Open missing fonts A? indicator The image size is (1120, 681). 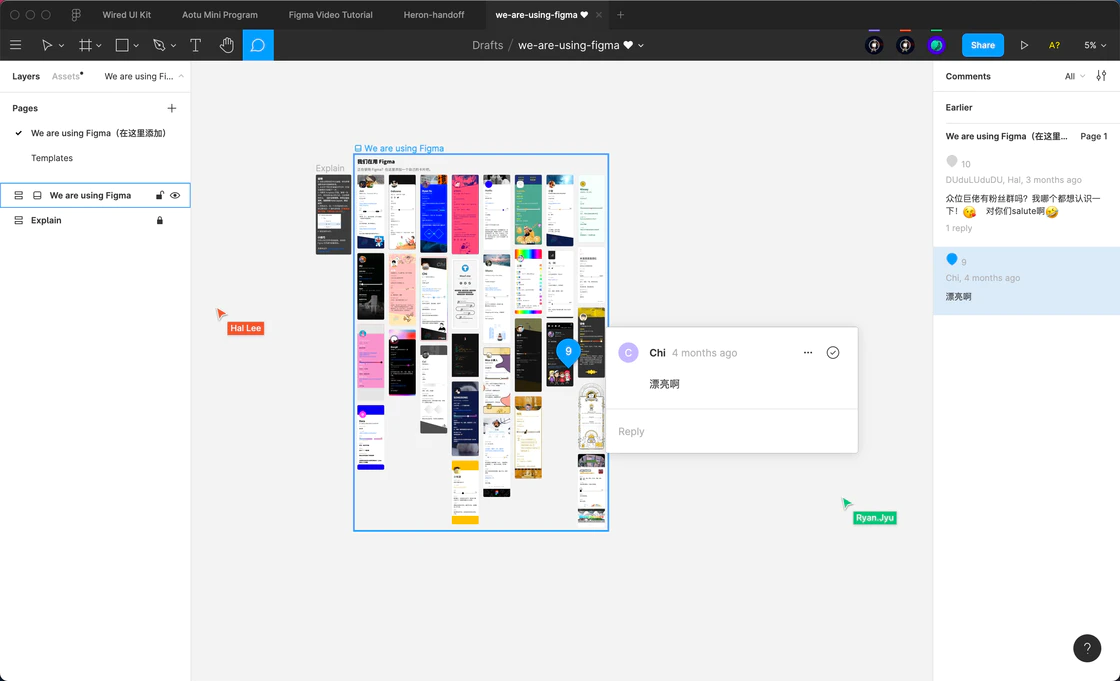tap(1054, 45)
